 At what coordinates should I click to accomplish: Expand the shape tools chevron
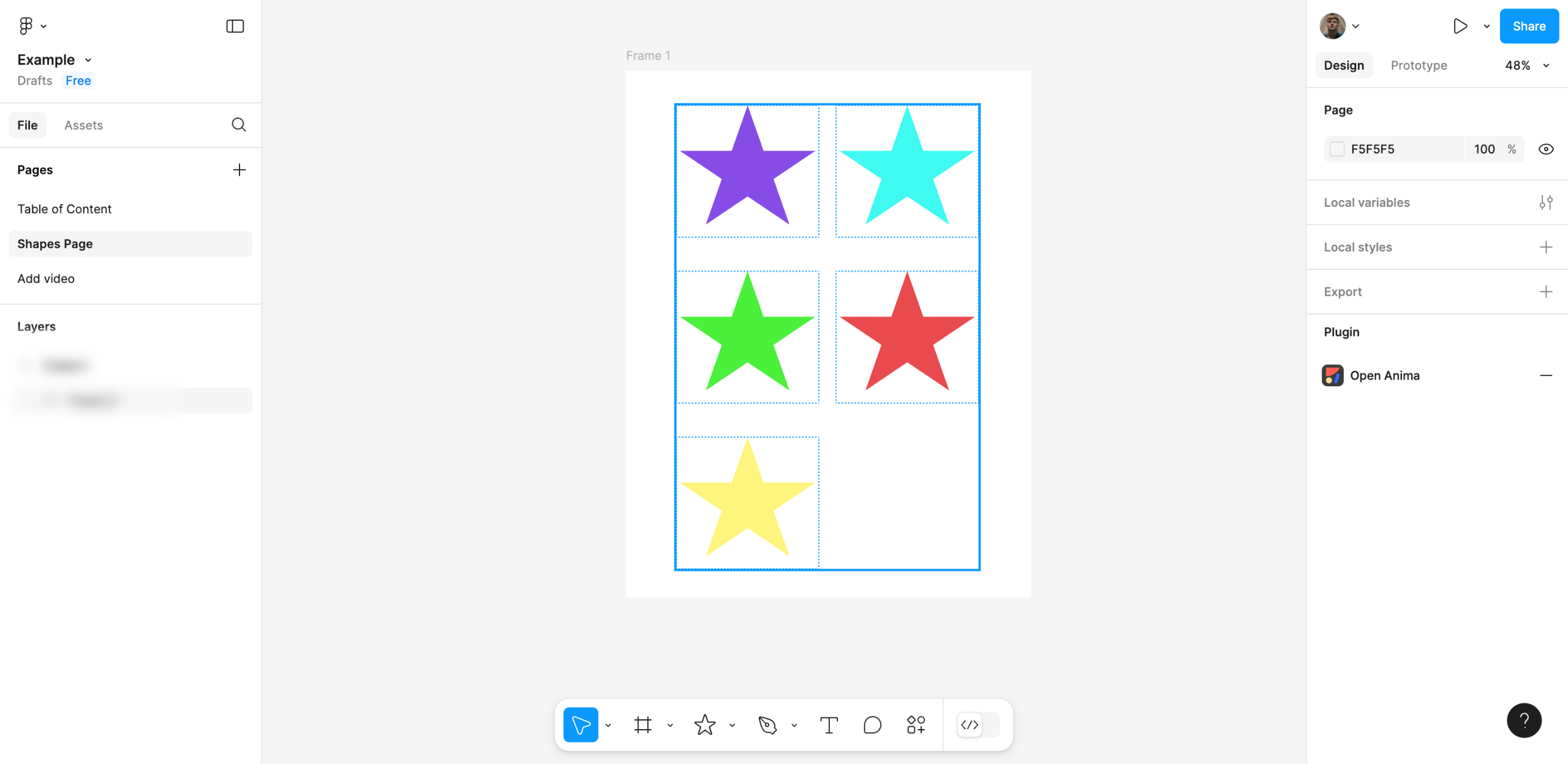tap(732, 725)
